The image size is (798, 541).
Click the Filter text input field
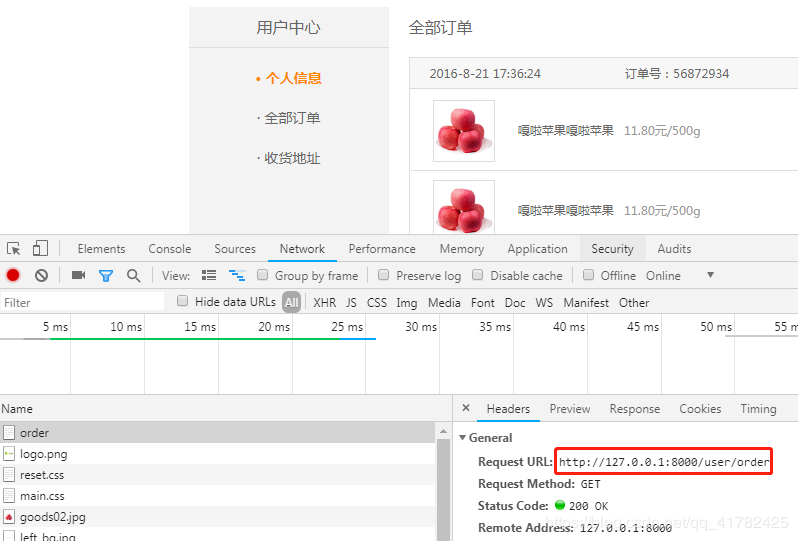click(82, 302)
